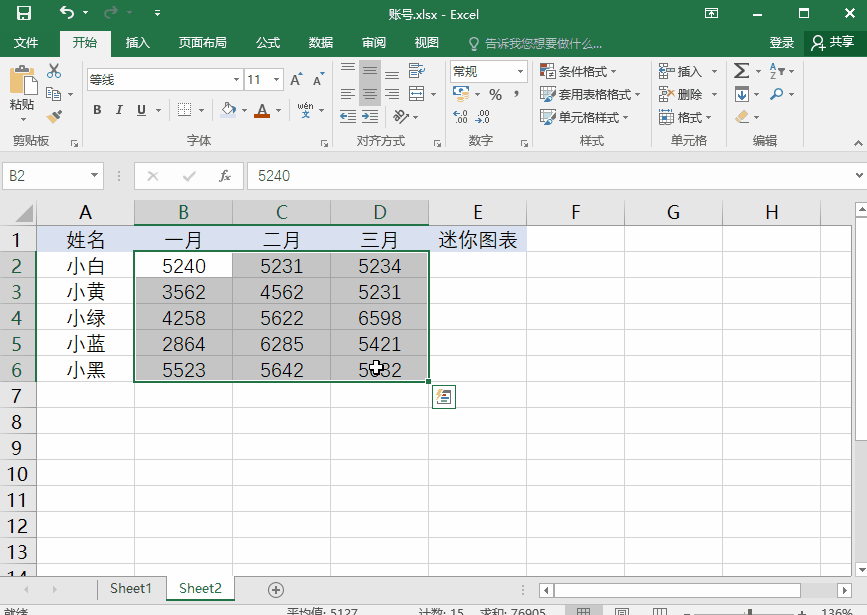Viewport: 867px width, 615px height.
Task: Click the AutoSum sigma icon
Action: click(x=741, y=71)
